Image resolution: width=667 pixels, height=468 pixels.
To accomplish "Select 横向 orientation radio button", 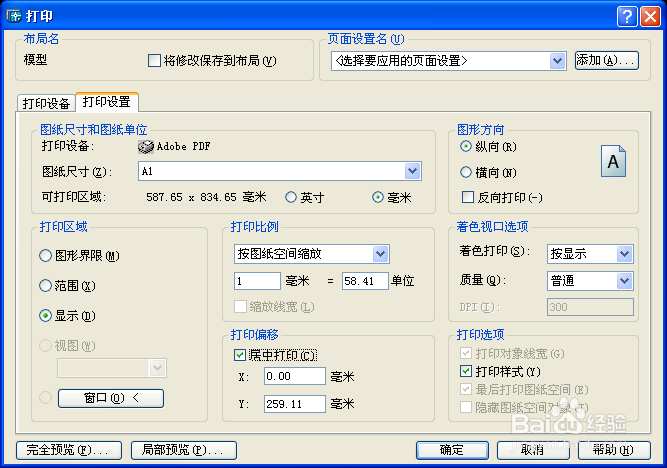I will (466, 172).
